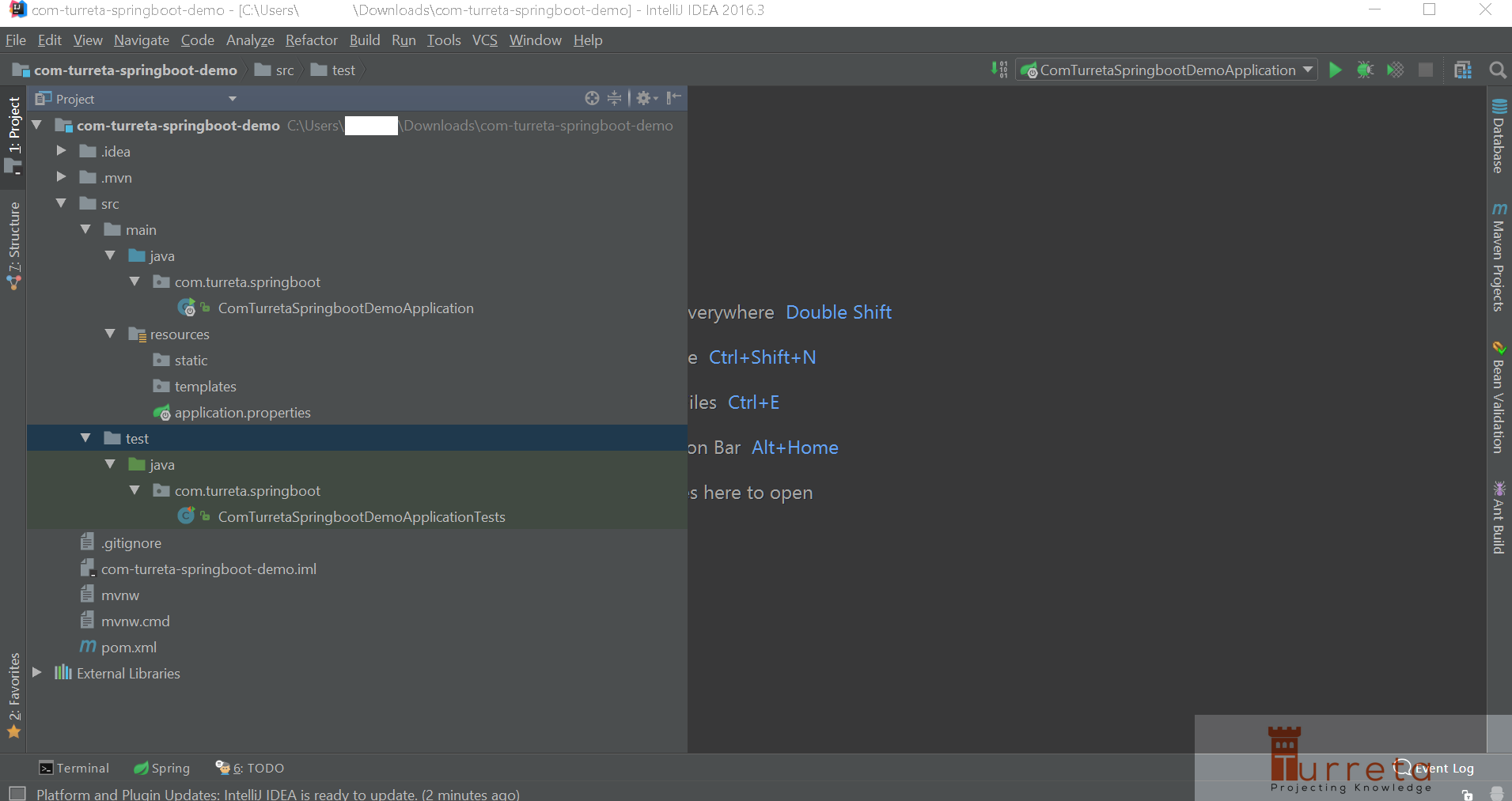Collapse the src folder

[61, 203]
